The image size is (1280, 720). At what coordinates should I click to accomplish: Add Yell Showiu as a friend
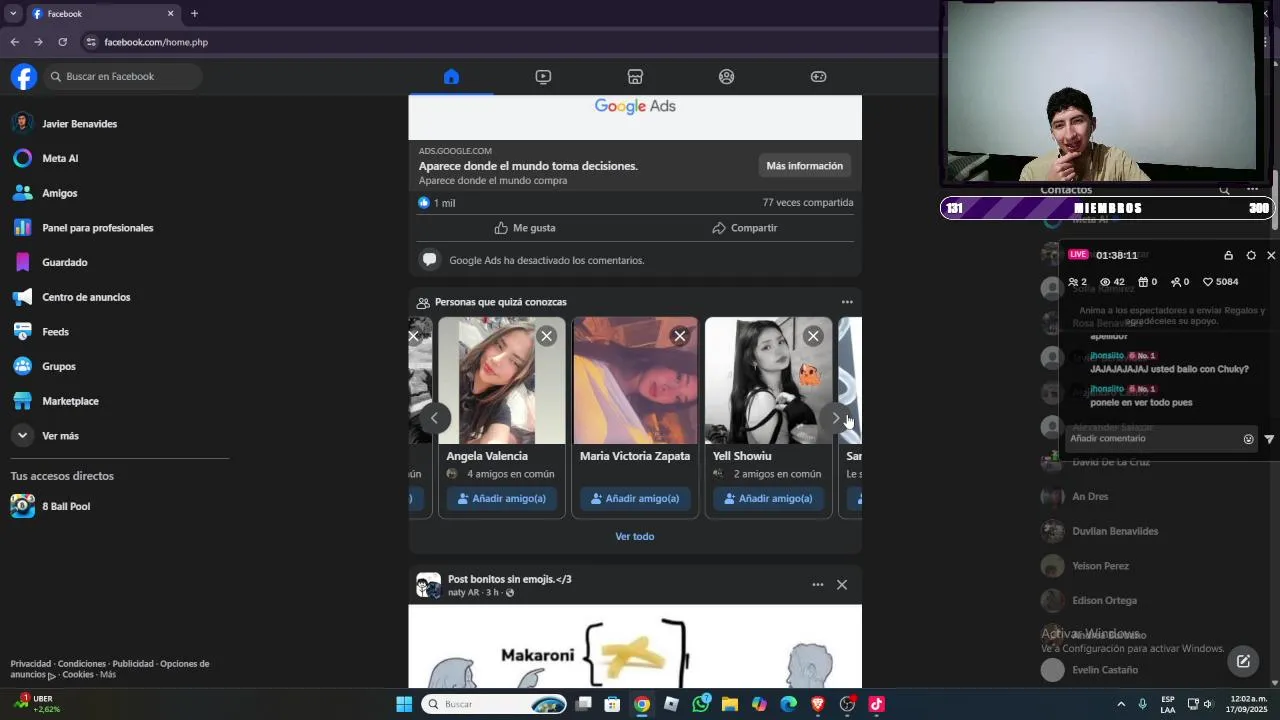(768, 498)
